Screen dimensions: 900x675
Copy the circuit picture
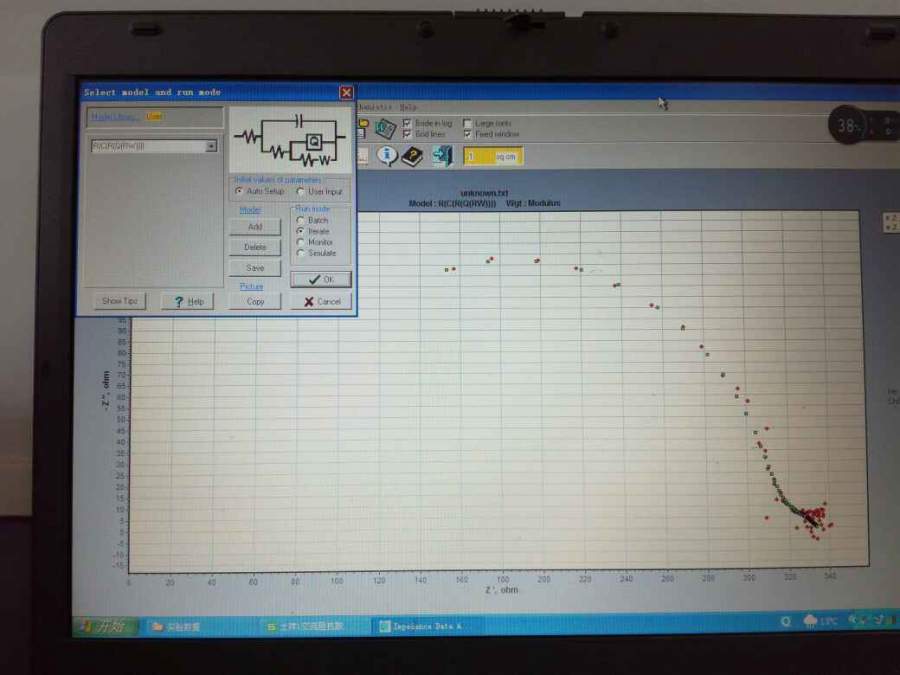255,301
